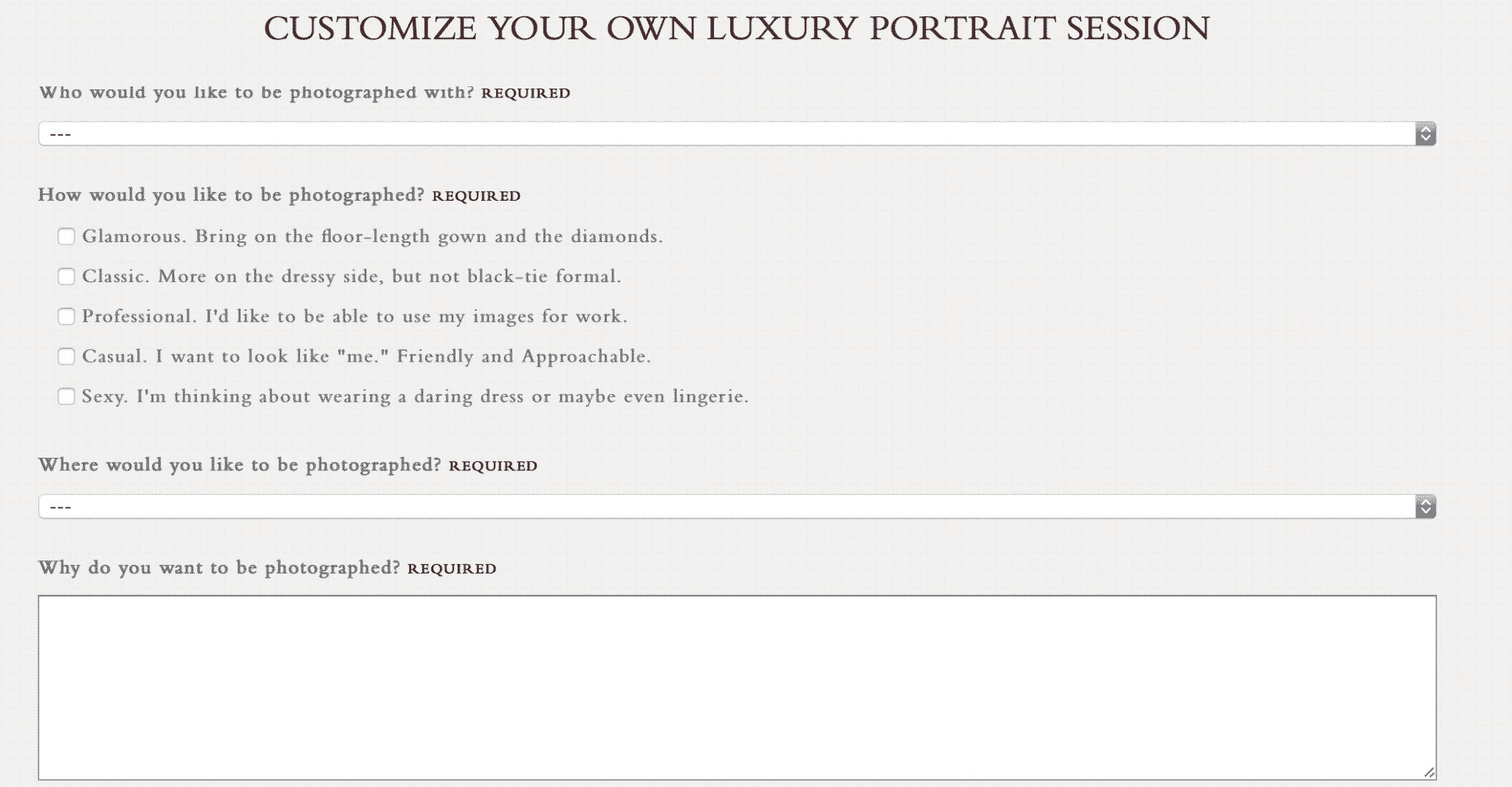The width and height of the screenshot is (1512, 787).
Task: Tick the Casual checkbox
Action: [66, 356]
